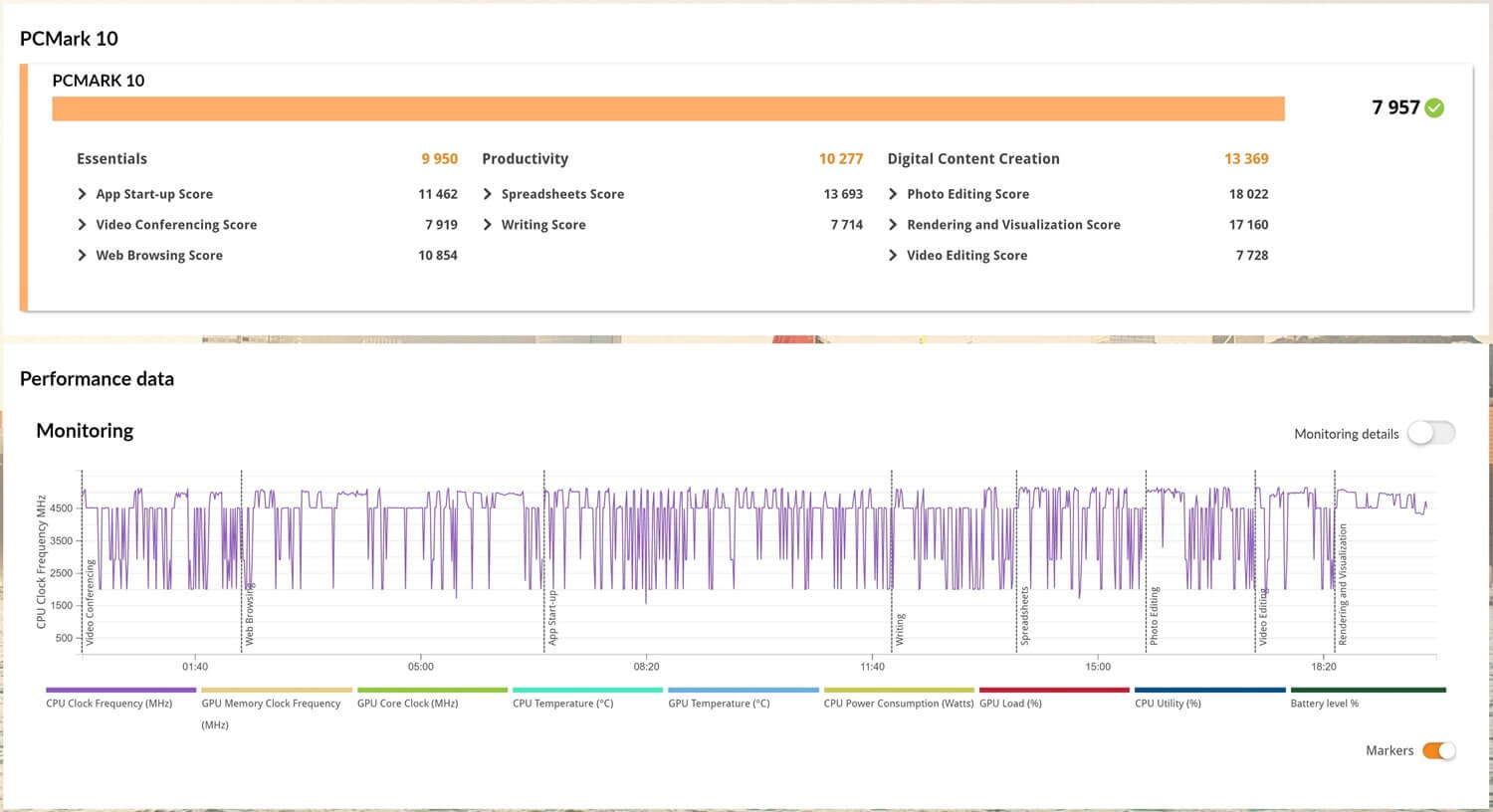Click the Web Browsing value 10 854
Screen dimensions: 1493x812
click(x=438, y=256)
